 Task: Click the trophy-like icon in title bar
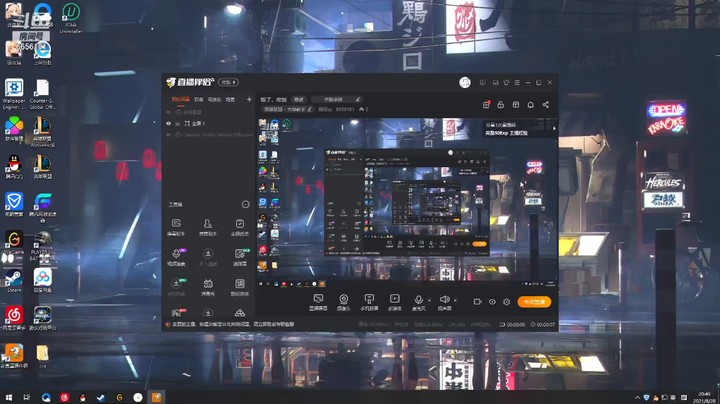click(x=506, y=83)
